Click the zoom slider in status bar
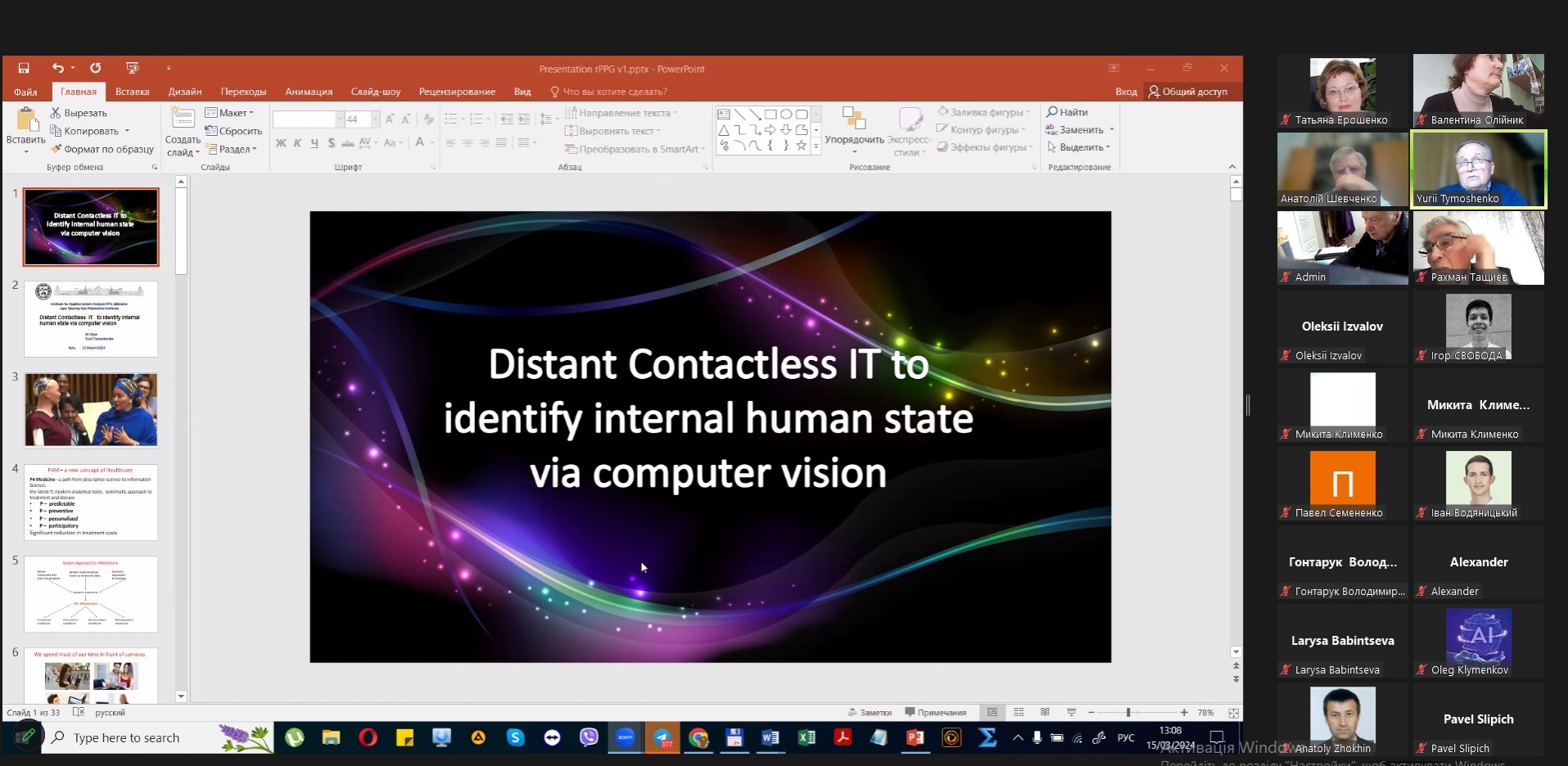This screenshot has height=766, width=1568. tap(1127, 713)
